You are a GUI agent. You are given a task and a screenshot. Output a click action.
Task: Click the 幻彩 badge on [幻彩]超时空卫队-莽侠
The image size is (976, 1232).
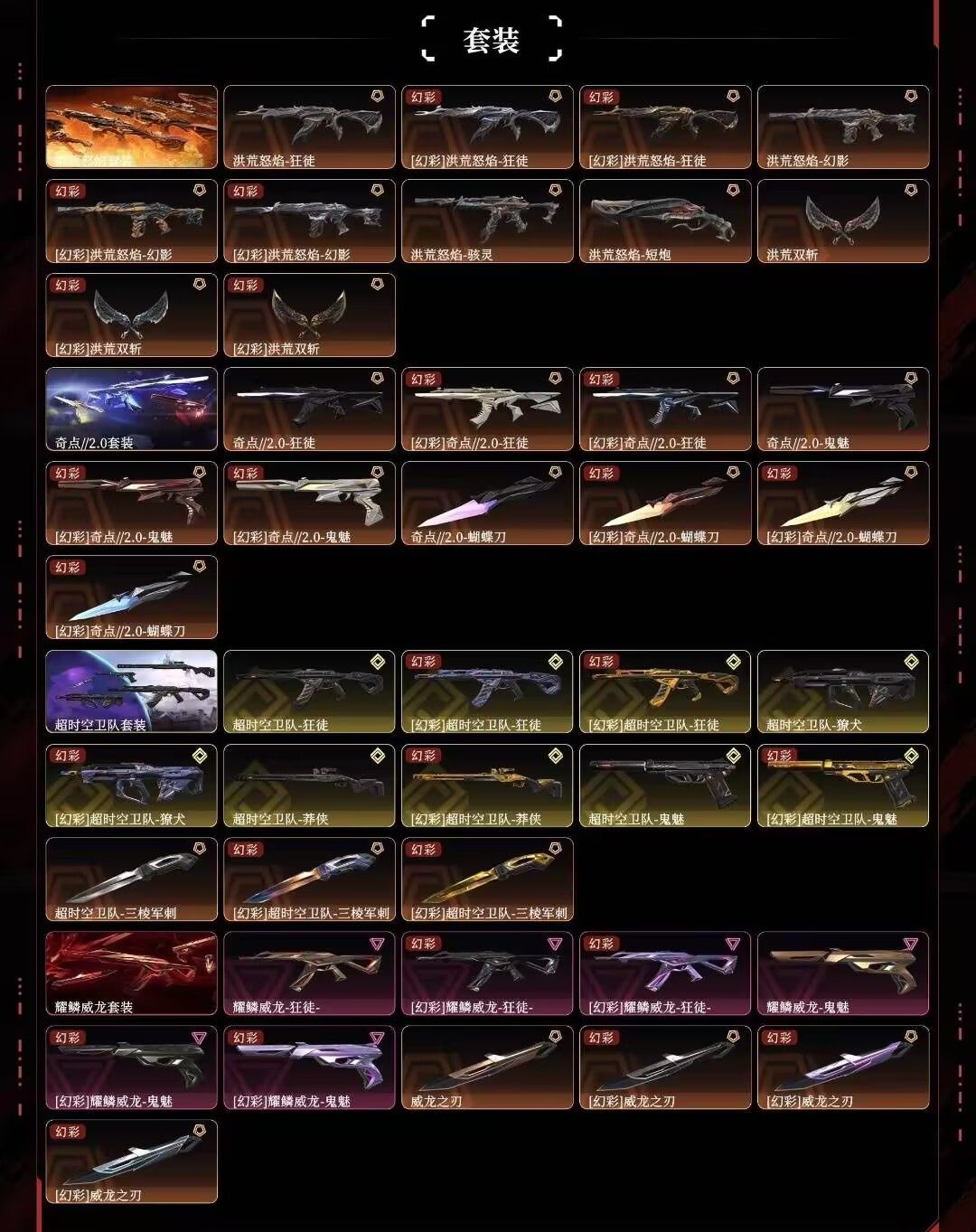pyautogui.click(x=423, y=756)
